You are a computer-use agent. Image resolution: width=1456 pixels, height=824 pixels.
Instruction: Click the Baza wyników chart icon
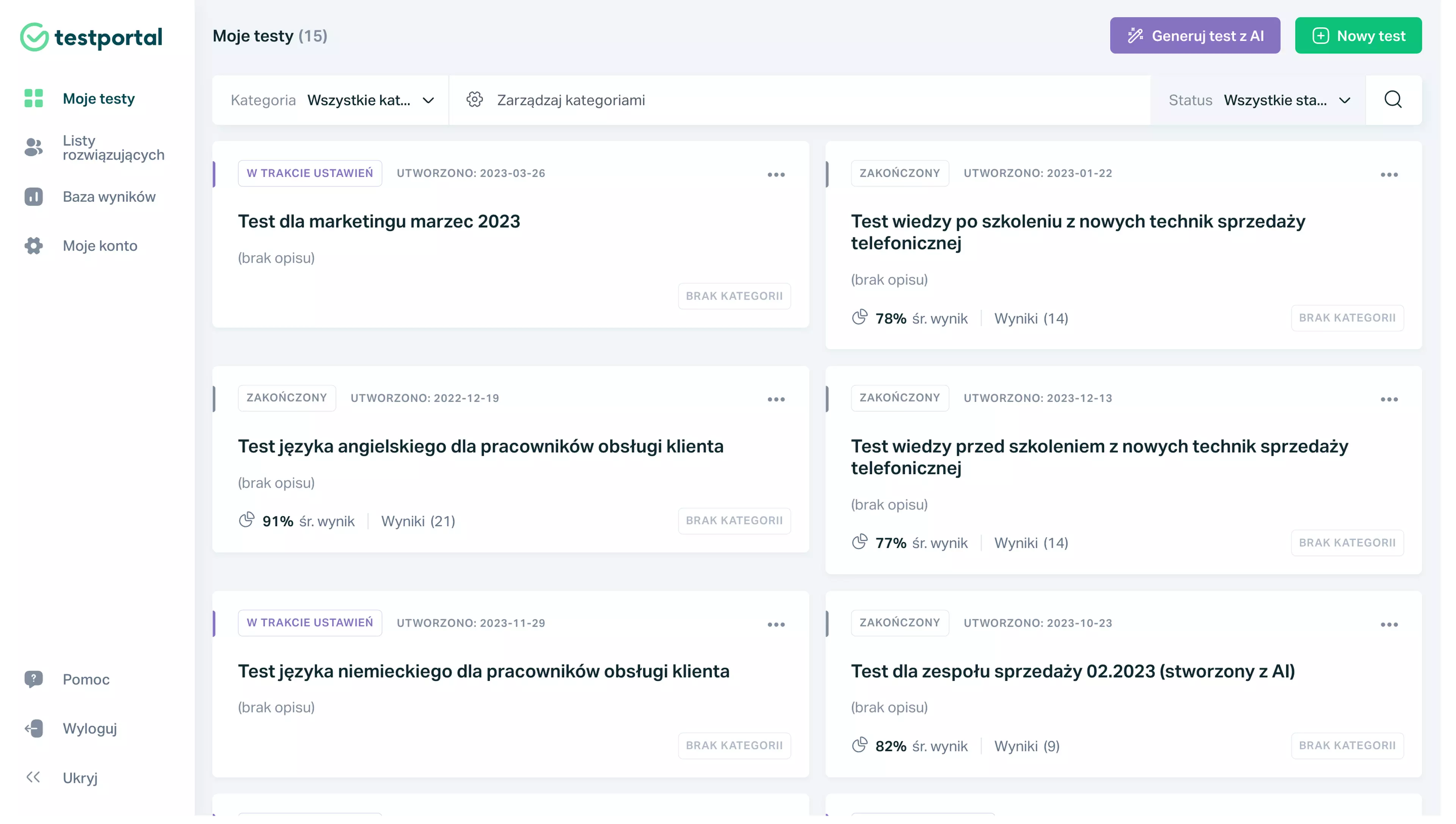[33, 197]
